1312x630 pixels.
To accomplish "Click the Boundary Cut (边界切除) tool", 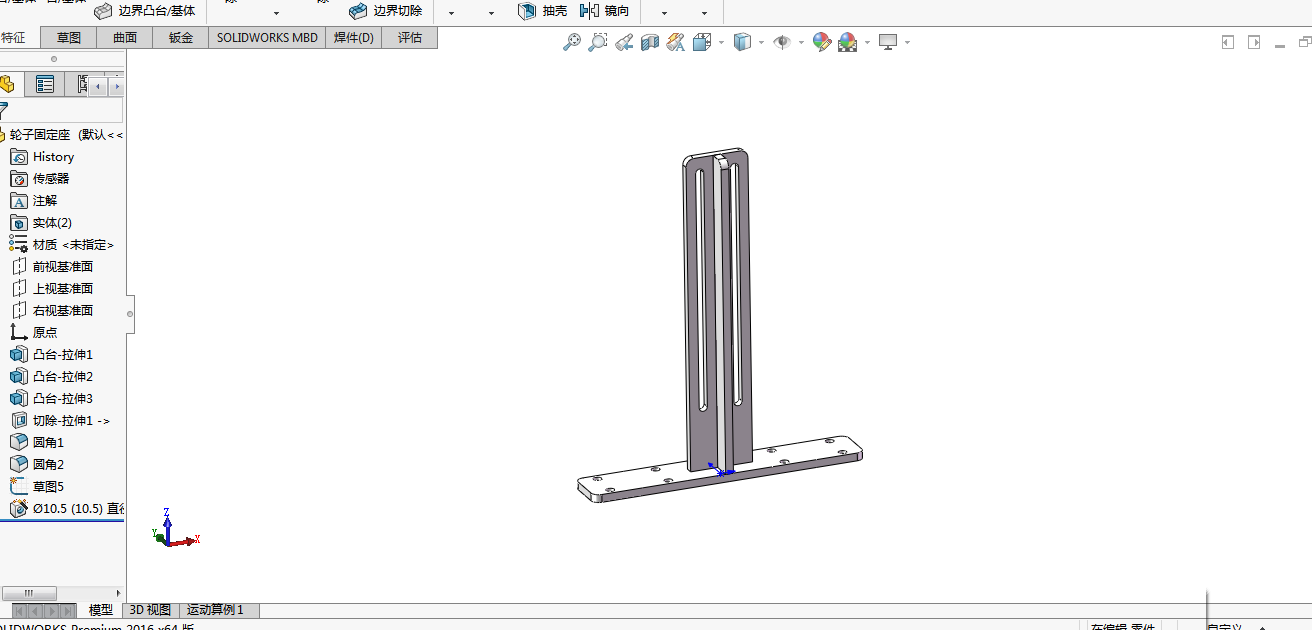I will click(x=385, y=11).
